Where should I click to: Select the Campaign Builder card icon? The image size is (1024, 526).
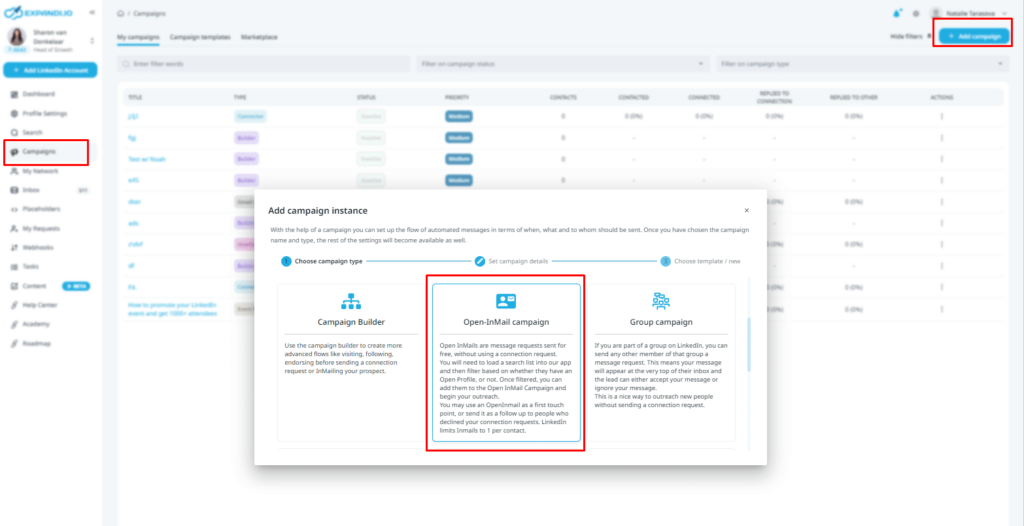[x=350, y=301]
